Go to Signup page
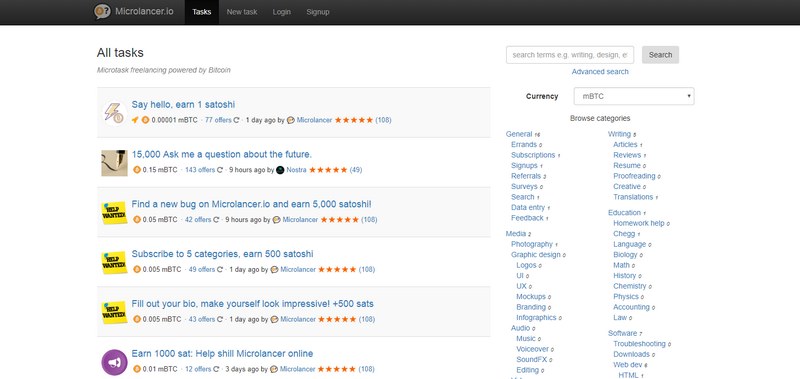Screen dimensions: 800x379 [x=318, y=12]
